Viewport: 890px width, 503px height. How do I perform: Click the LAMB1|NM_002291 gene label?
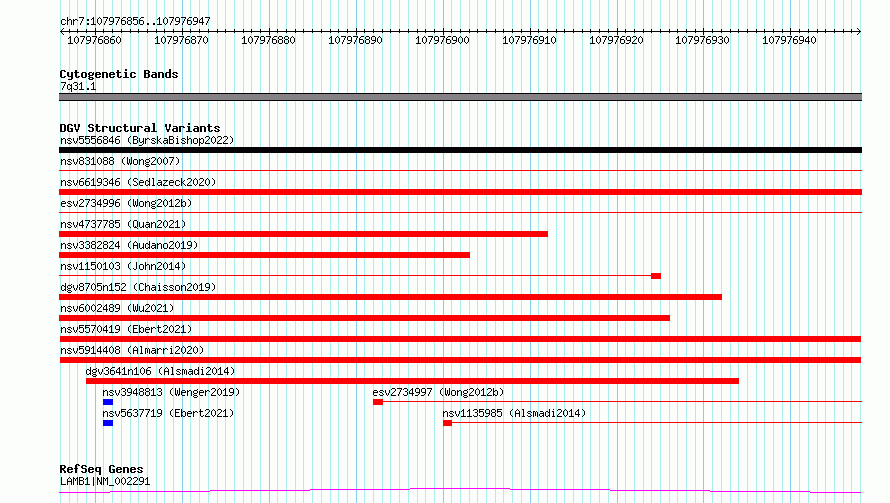click(x=105, y=481)
